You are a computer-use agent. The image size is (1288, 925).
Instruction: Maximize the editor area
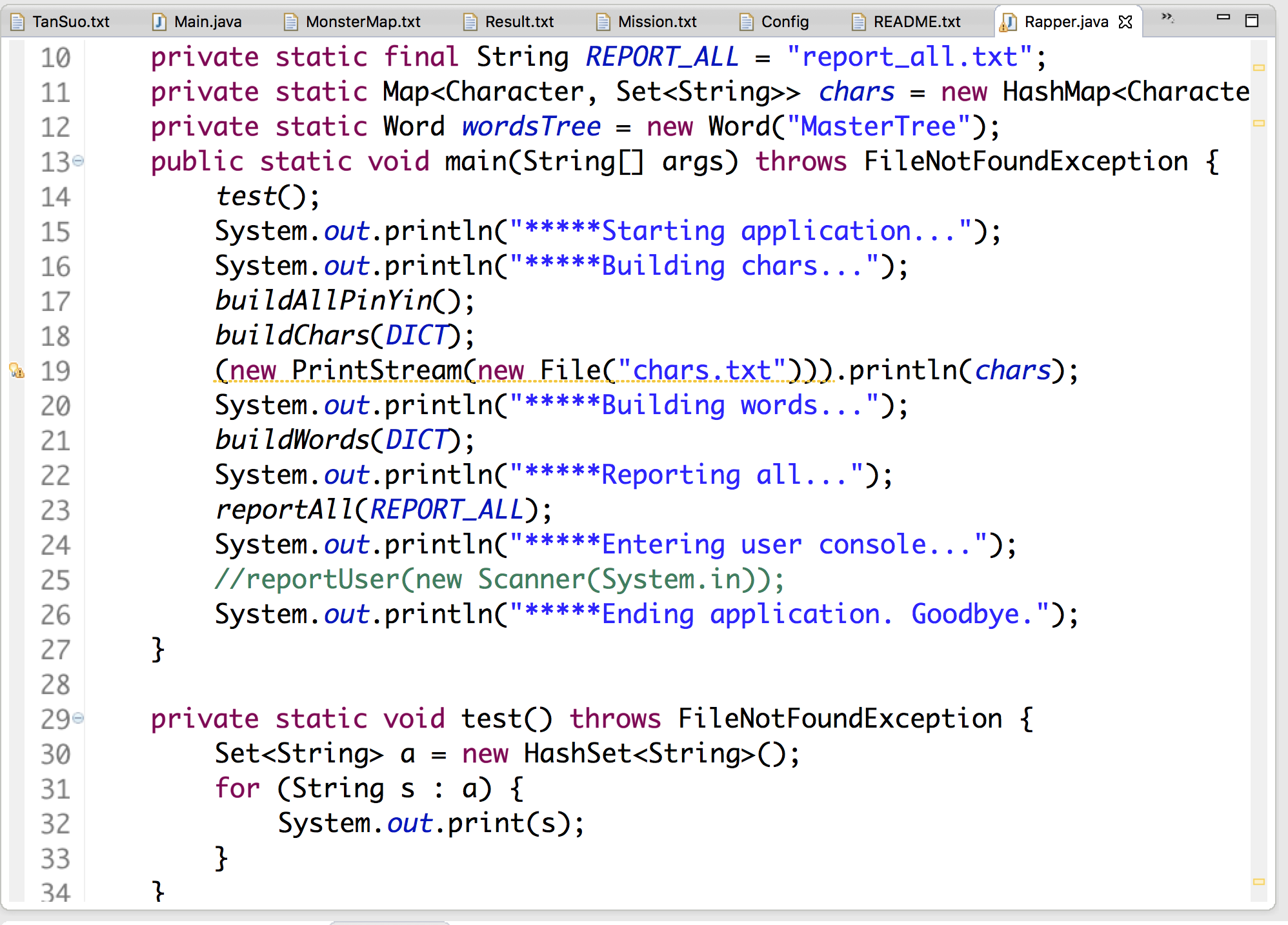1252,21
